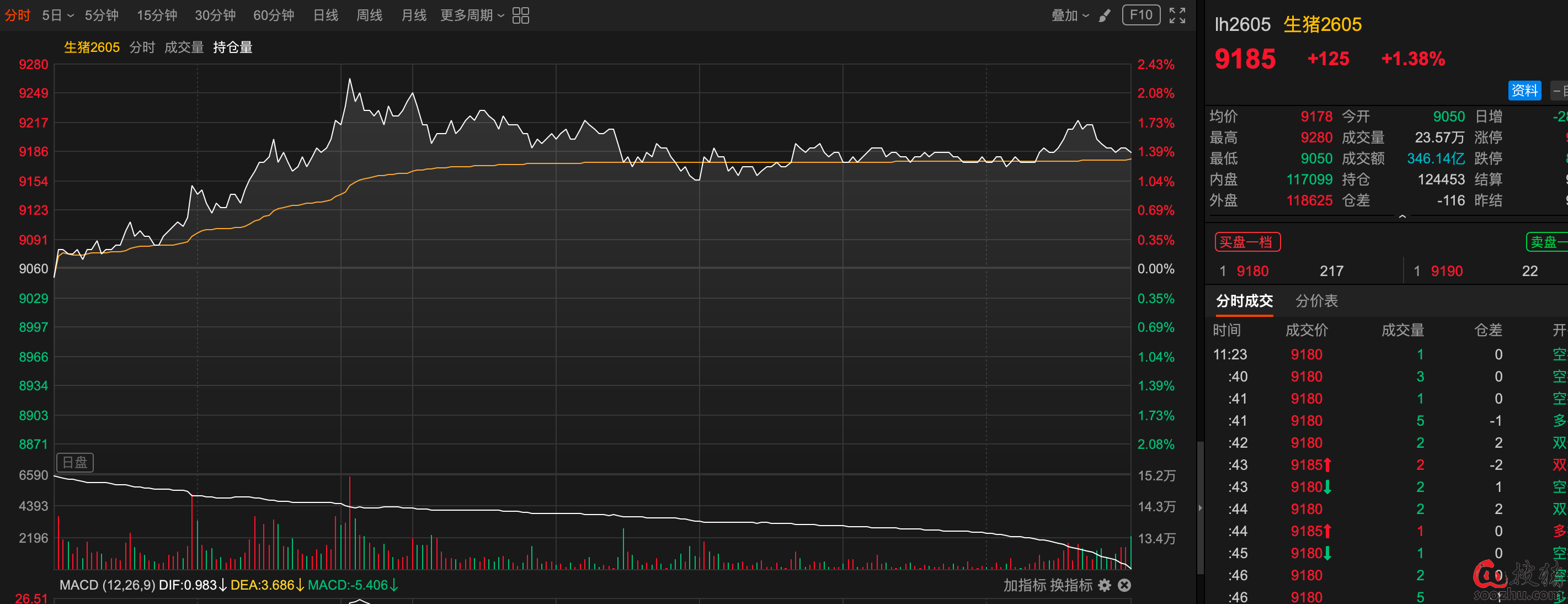The width and height of the screenshot is (1568, 604).
Task: Expand the 更多周期 dropdown
Action: coord(472,15)
